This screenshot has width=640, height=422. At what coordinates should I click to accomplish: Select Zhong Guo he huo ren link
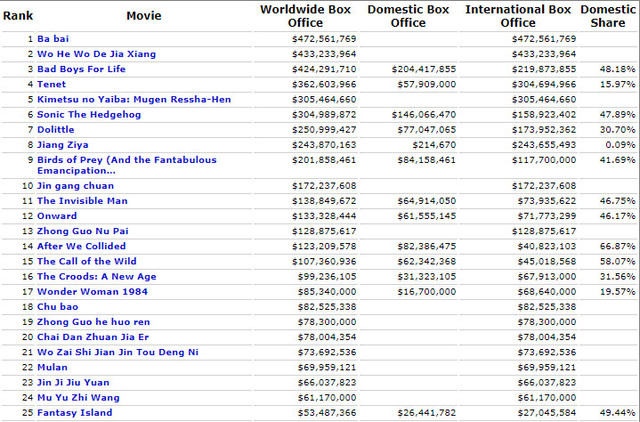tap(93, 322)
